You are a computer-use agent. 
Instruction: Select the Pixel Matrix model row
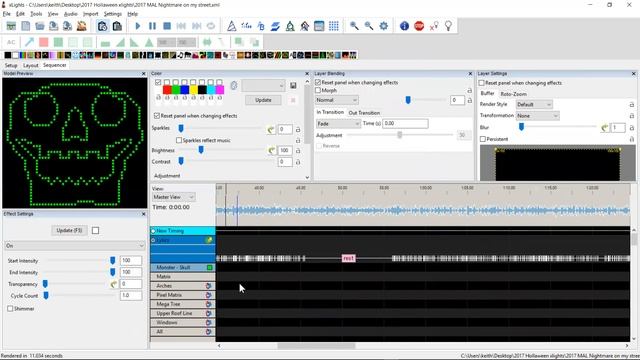pyautogui.click(x=182, y=295)
